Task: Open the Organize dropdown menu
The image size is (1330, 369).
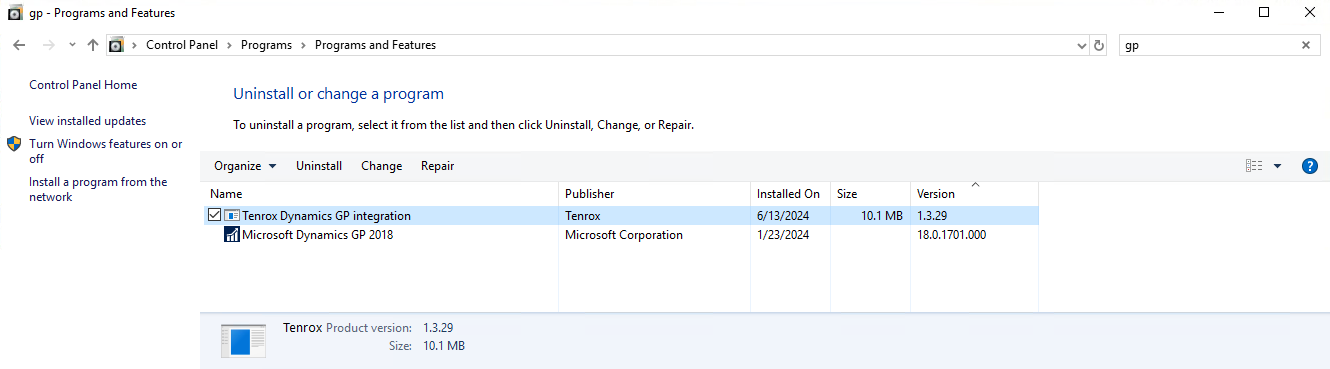Action: point(245,166)
